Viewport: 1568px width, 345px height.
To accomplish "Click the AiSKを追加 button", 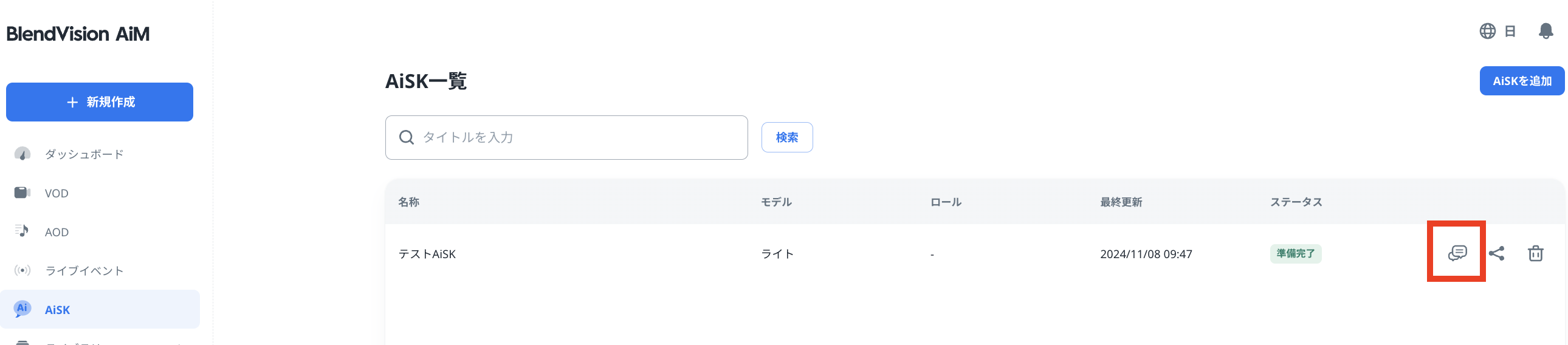I will (1522, 81).
